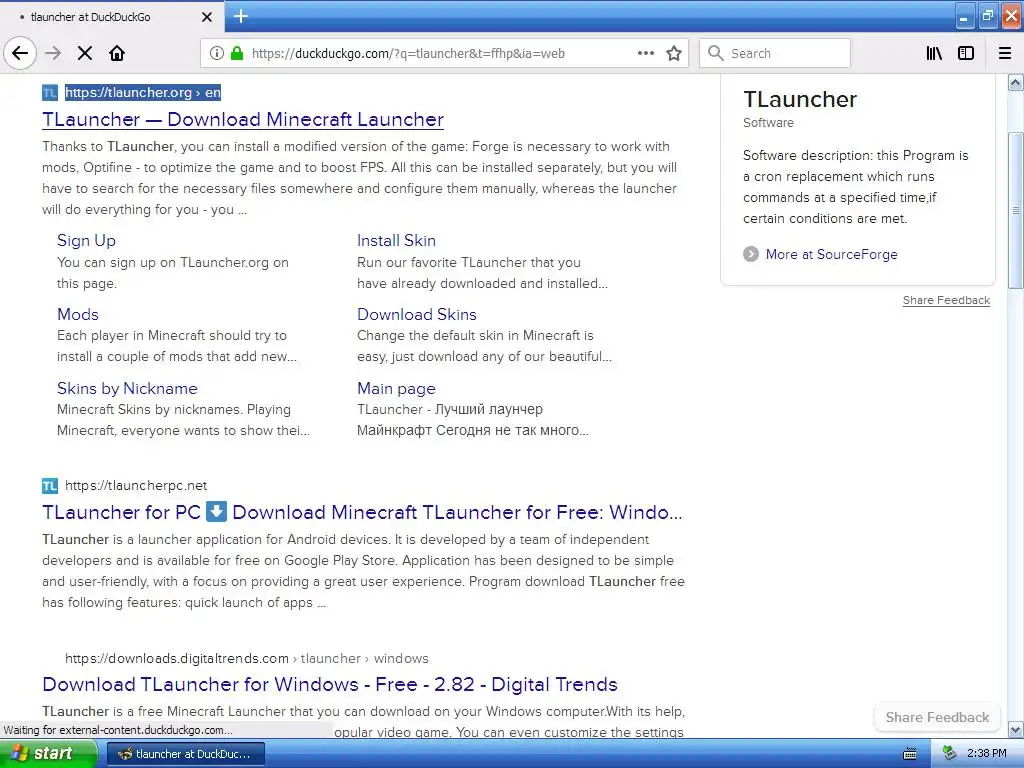Bookmark this page with the star icon

(674, 54)
